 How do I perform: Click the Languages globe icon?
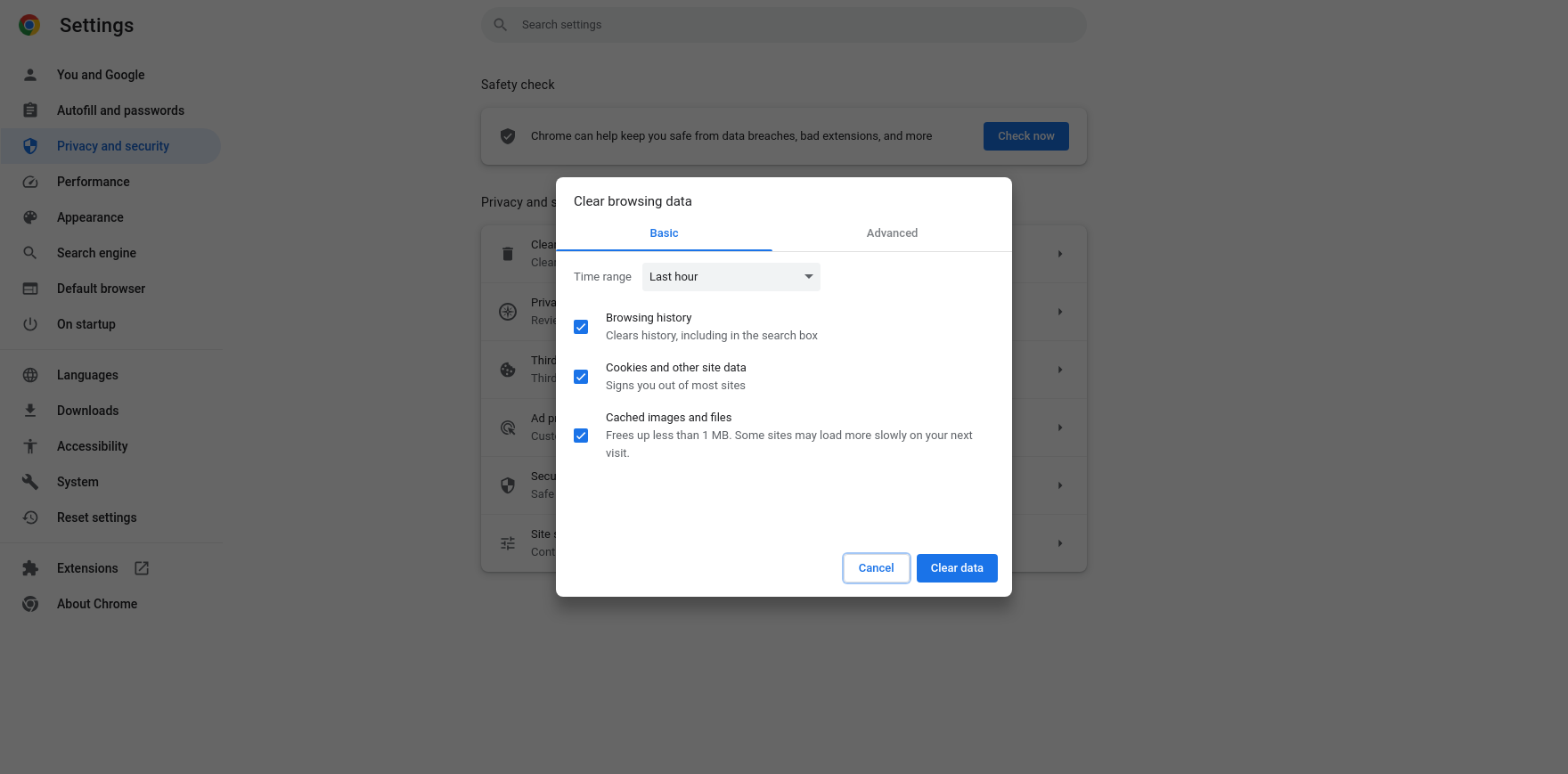(30, 375)
